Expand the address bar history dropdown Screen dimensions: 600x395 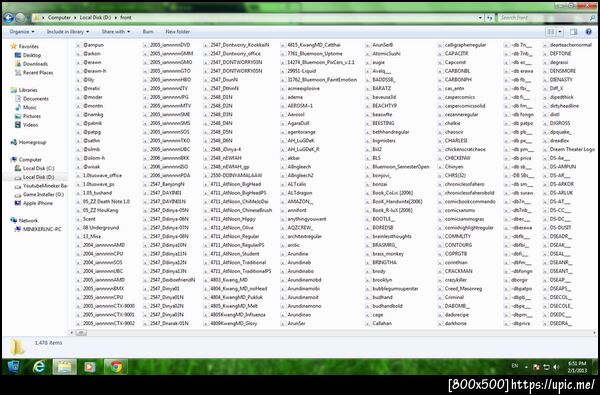tap(480, 18)
